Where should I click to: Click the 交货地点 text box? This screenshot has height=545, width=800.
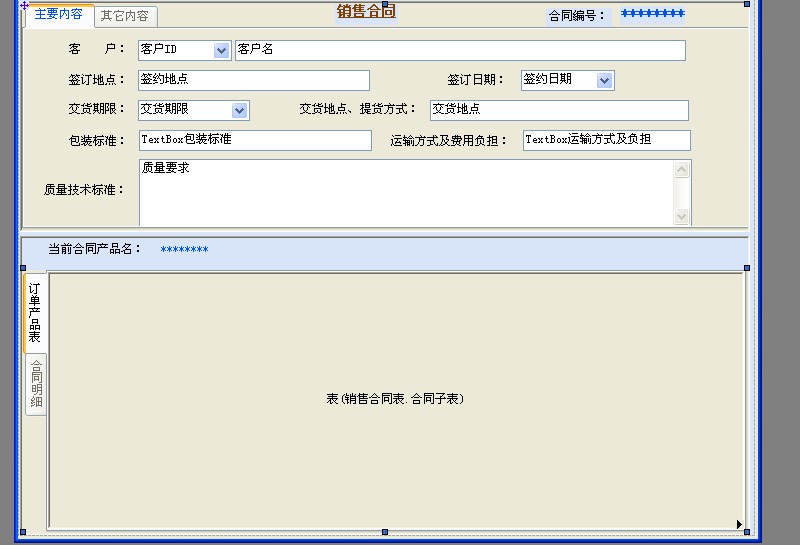point(559,110)
